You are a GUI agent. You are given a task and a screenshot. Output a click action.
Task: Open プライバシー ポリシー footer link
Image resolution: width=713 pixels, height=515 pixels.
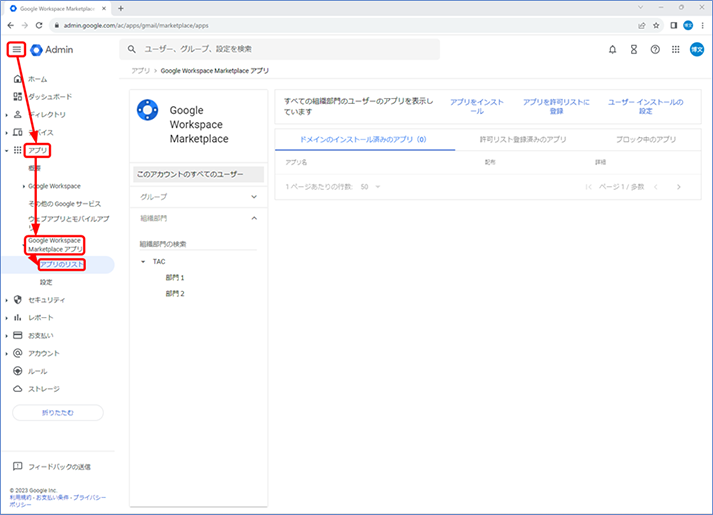pos(57,501)
